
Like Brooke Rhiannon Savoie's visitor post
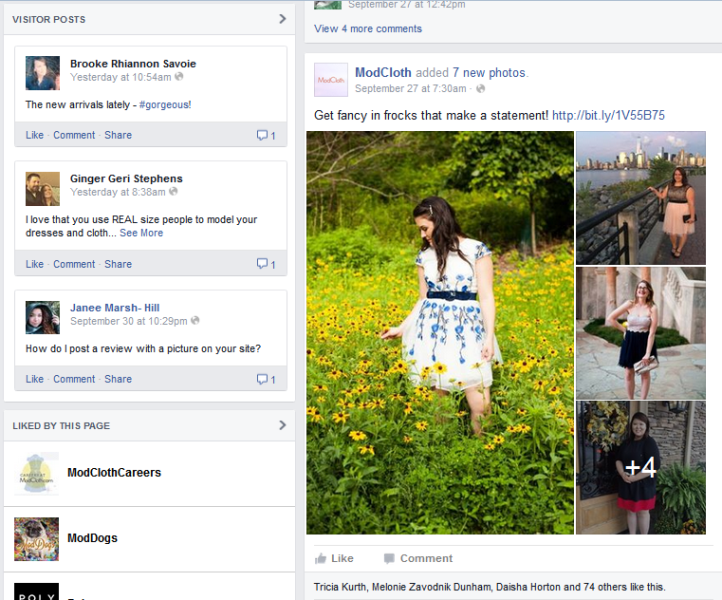click(x=35, y=135)
